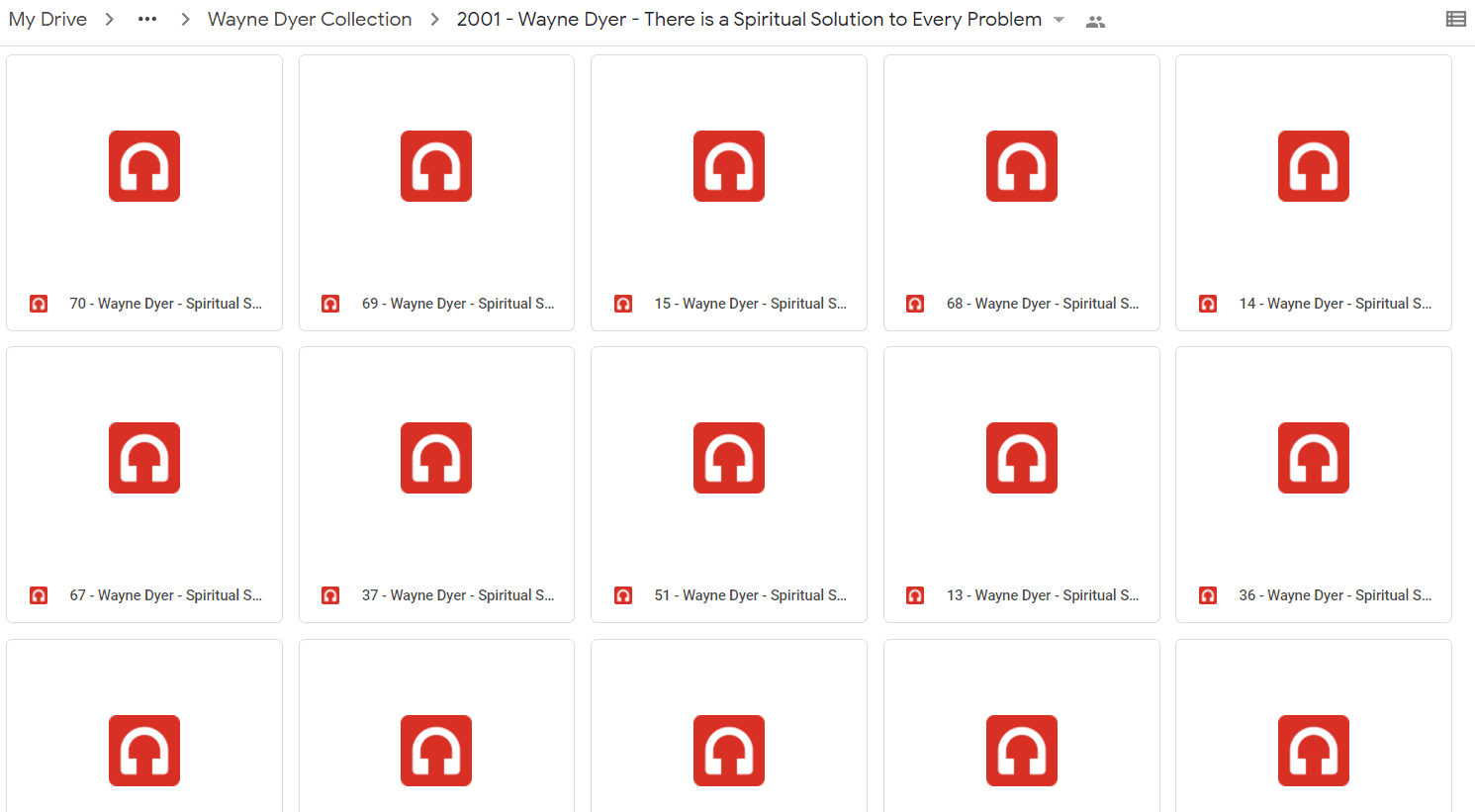
Task: Select large thumbnail of file 51
Action: coord(729,458)
